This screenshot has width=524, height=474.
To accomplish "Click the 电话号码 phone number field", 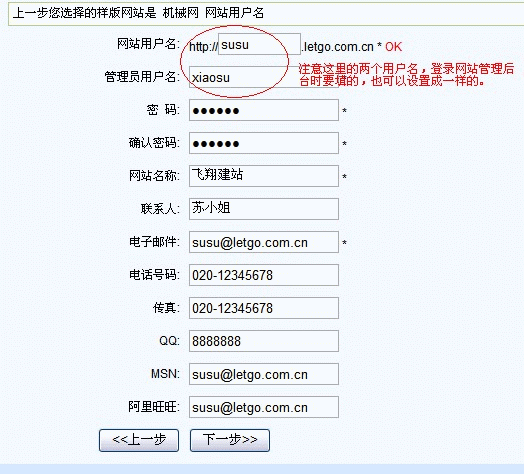I will [264, 275].
